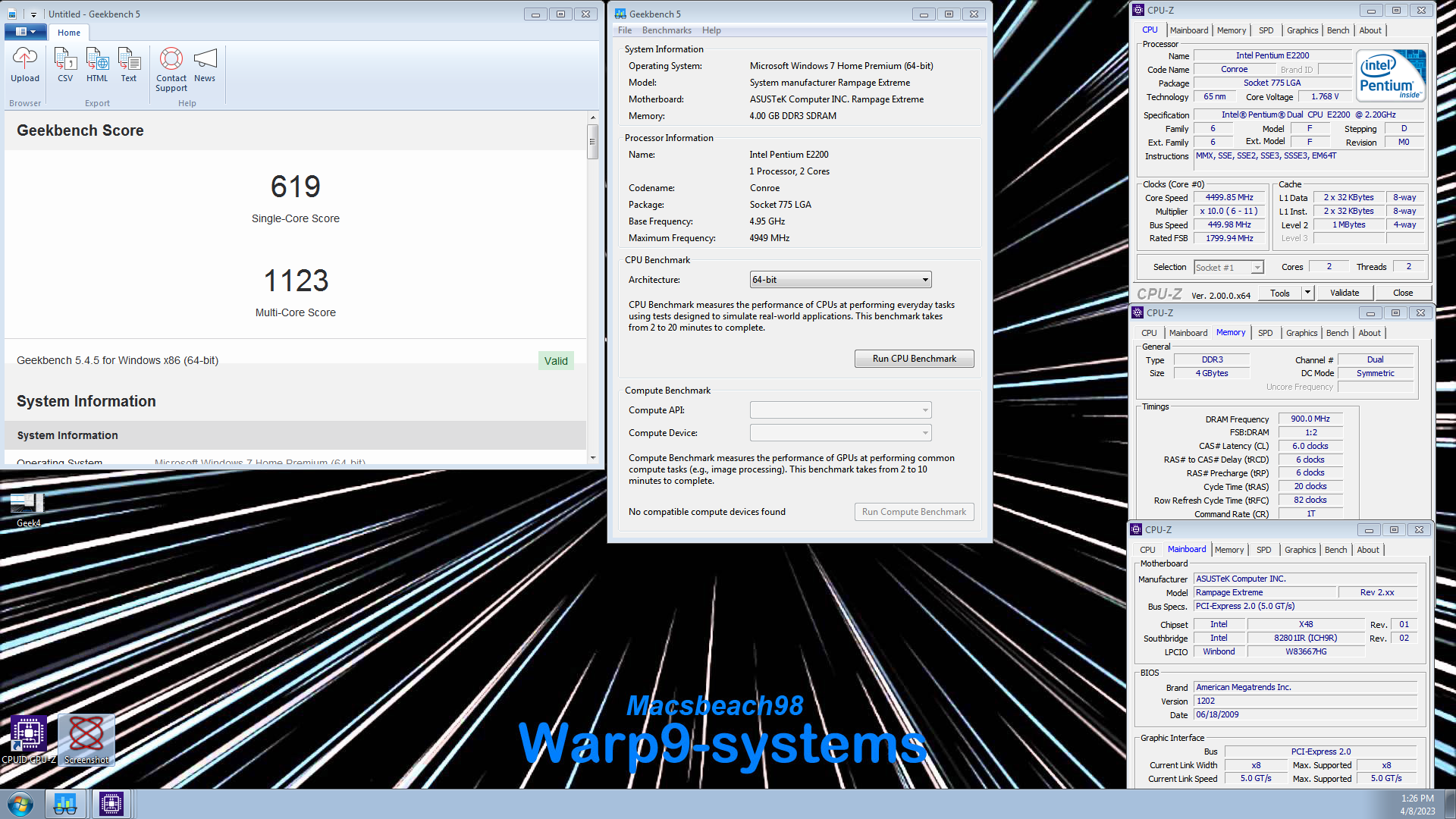Click the Windows Start button
Viewport: 1456px width, 819px height.
point(20,804)
